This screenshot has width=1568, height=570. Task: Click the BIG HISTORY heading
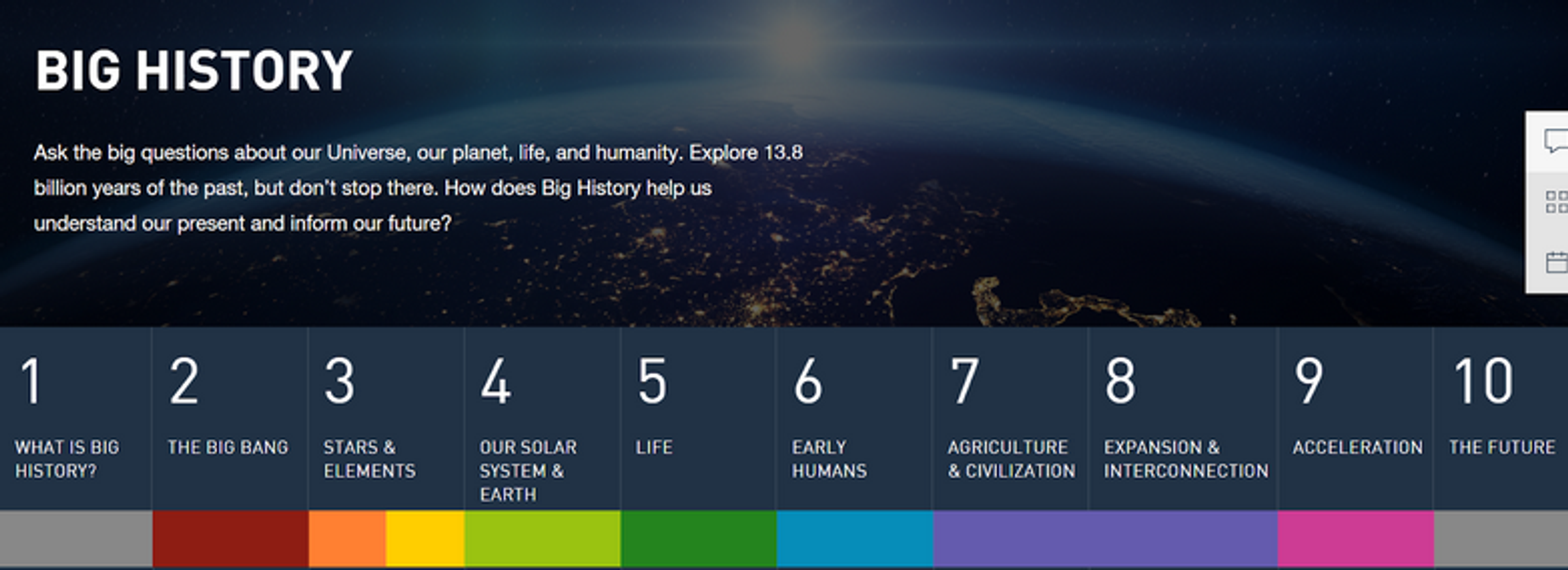(x=193, y=71)
